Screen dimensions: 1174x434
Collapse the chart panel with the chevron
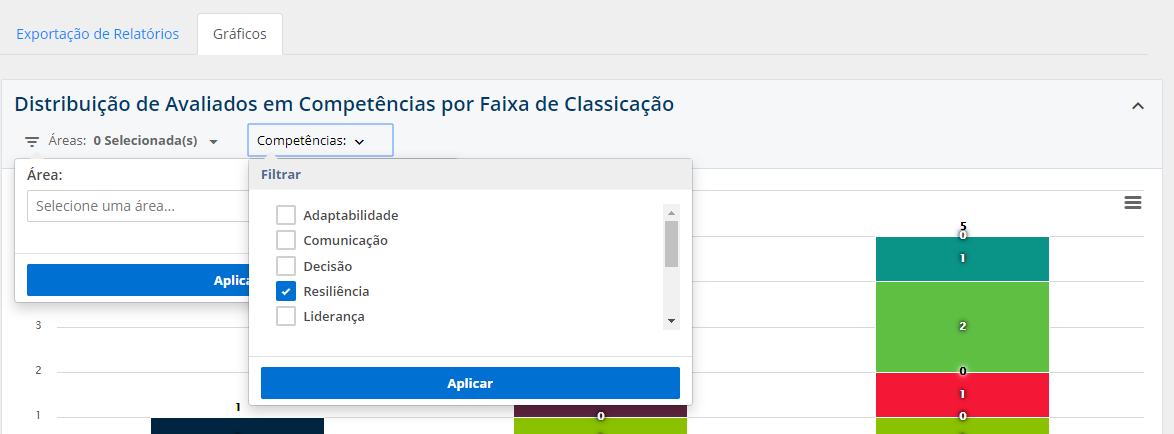[x=1138, y=106]
